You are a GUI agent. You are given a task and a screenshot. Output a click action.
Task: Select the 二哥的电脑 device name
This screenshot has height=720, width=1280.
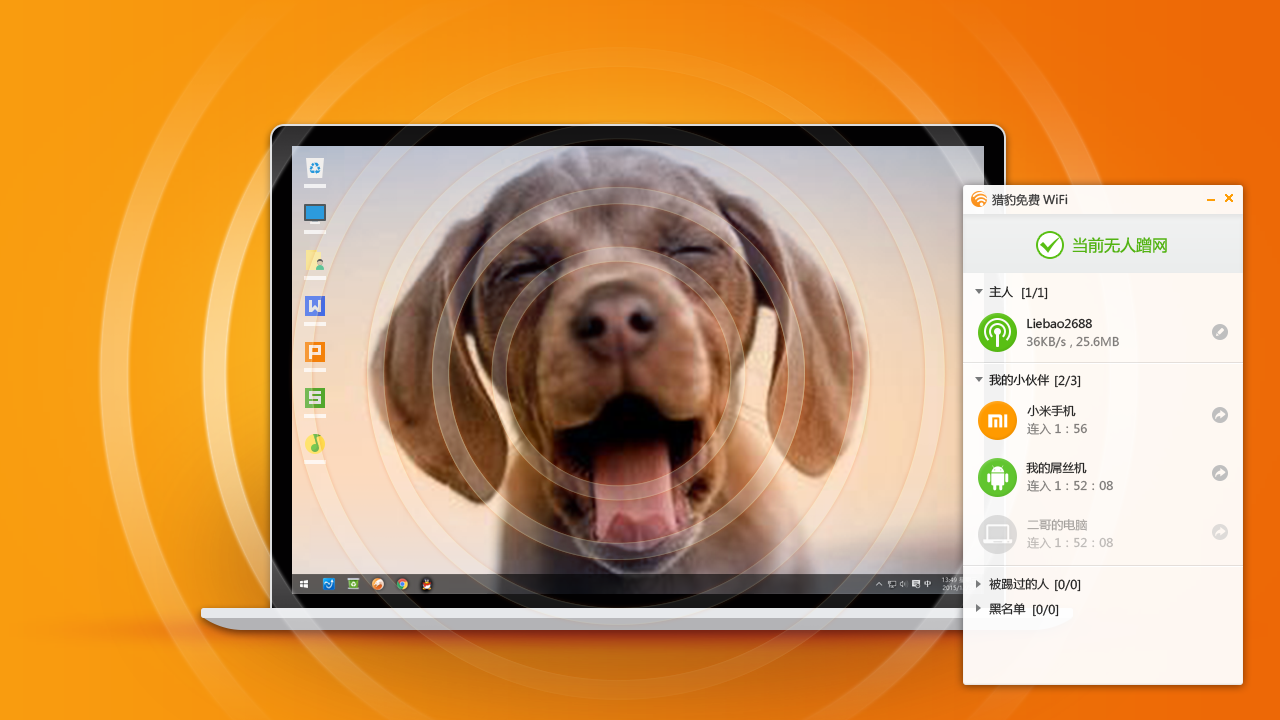click(x=1056, y=525)
